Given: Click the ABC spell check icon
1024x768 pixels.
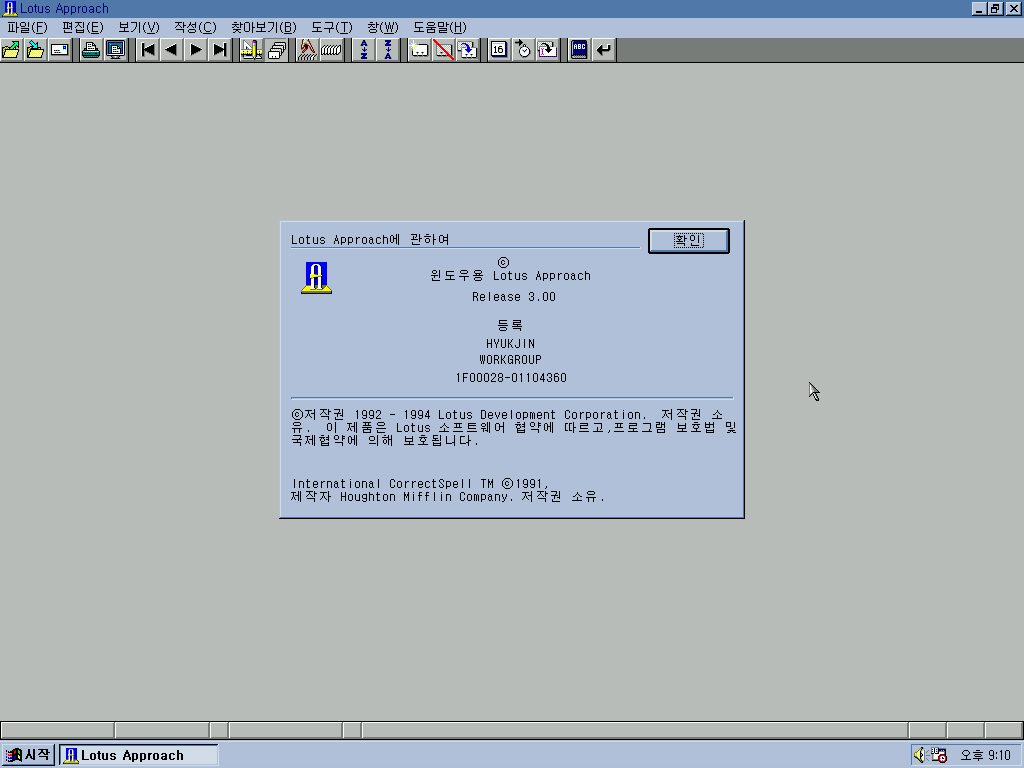Looking at the screenshot, I should [x=579, y=50].
